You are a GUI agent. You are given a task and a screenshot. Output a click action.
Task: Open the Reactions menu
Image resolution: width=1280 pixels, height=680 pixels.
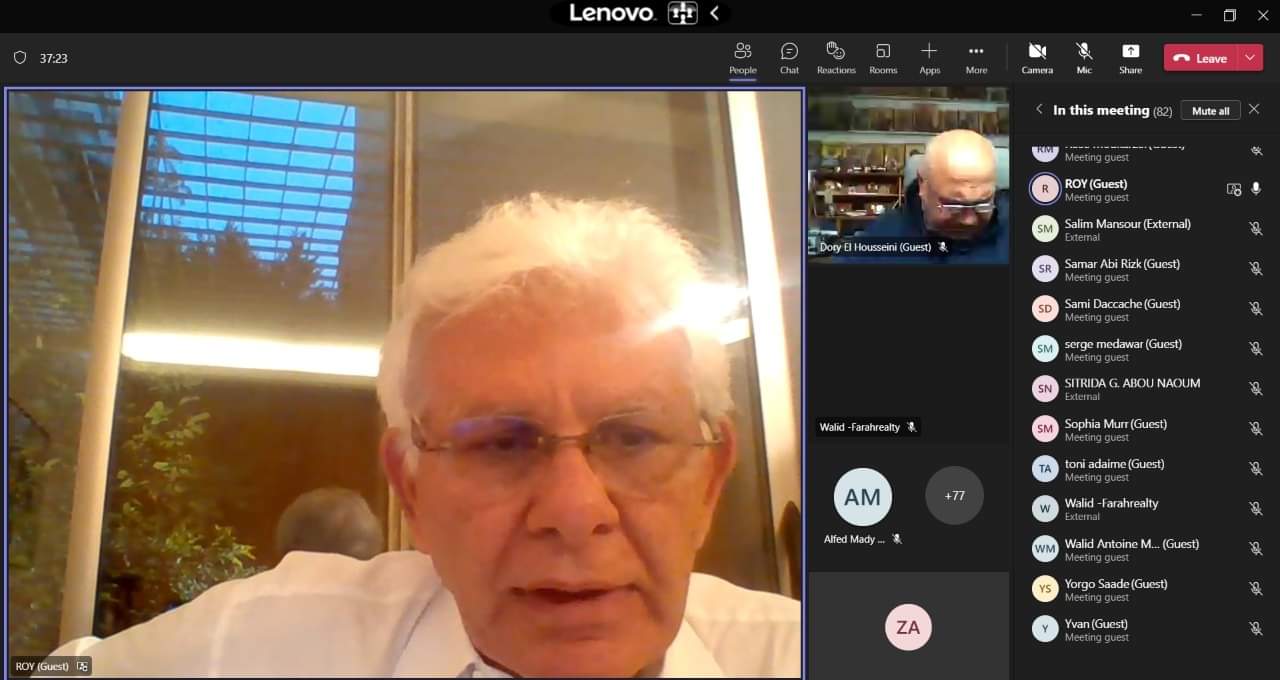pos(836,58)
